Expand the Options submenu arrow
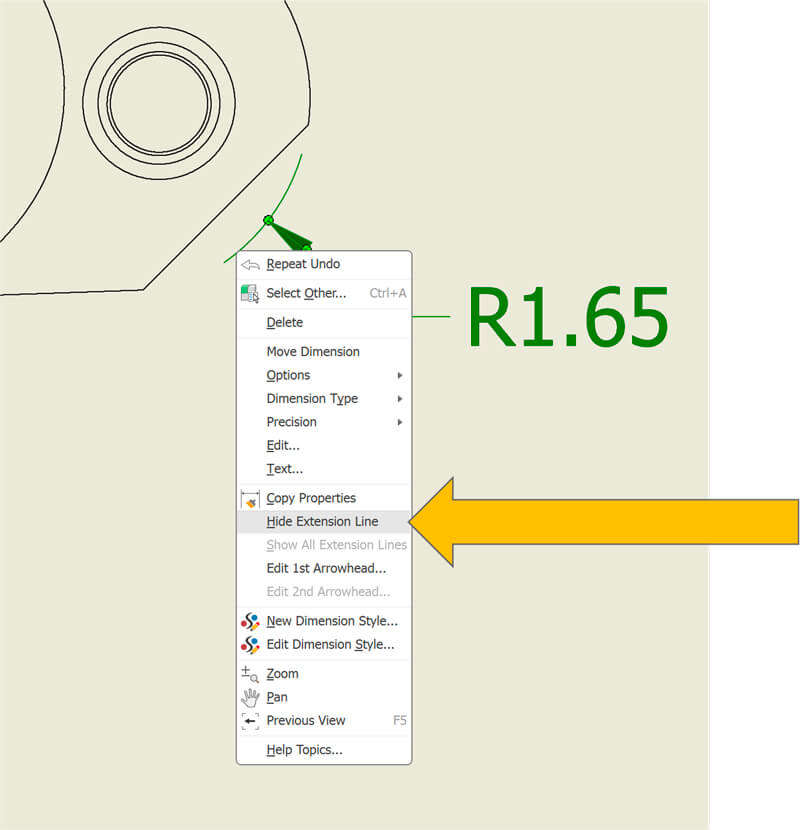 click(x=400, y=375)
